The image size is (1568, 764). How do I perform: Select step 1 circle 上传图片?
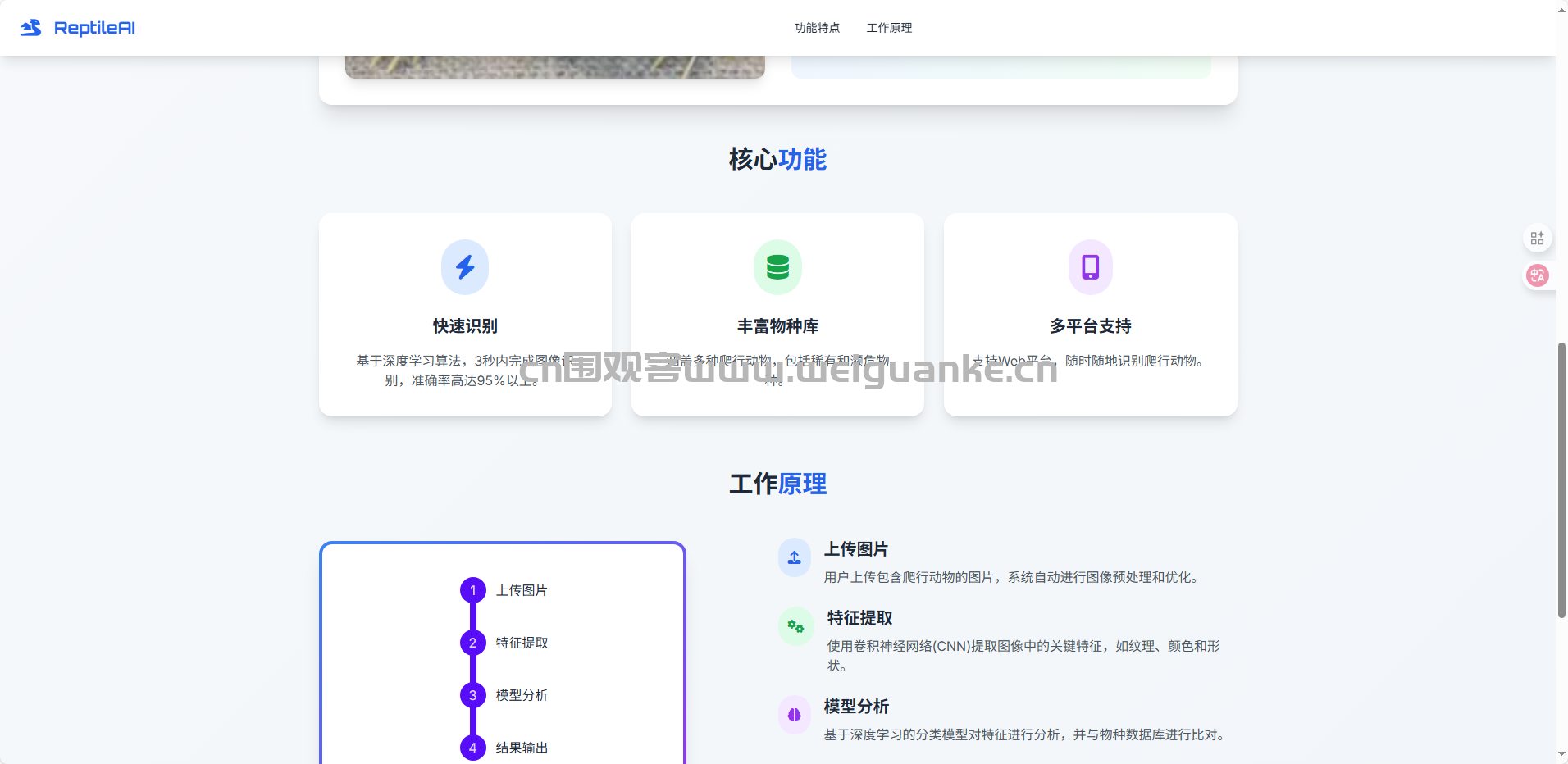472,590
